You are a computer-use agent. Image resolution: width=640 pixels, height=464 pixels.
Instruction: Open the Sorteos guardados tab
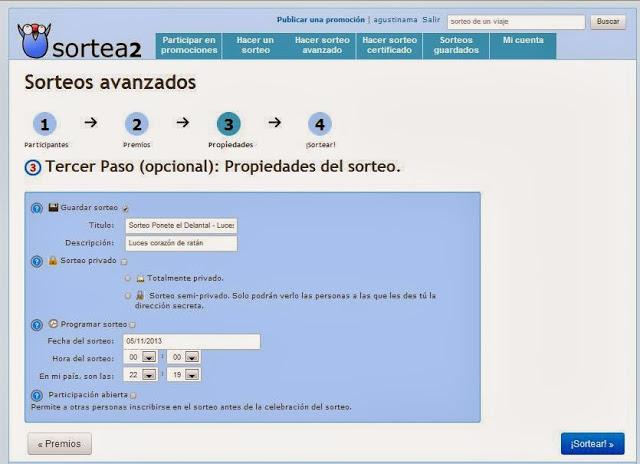456,45
